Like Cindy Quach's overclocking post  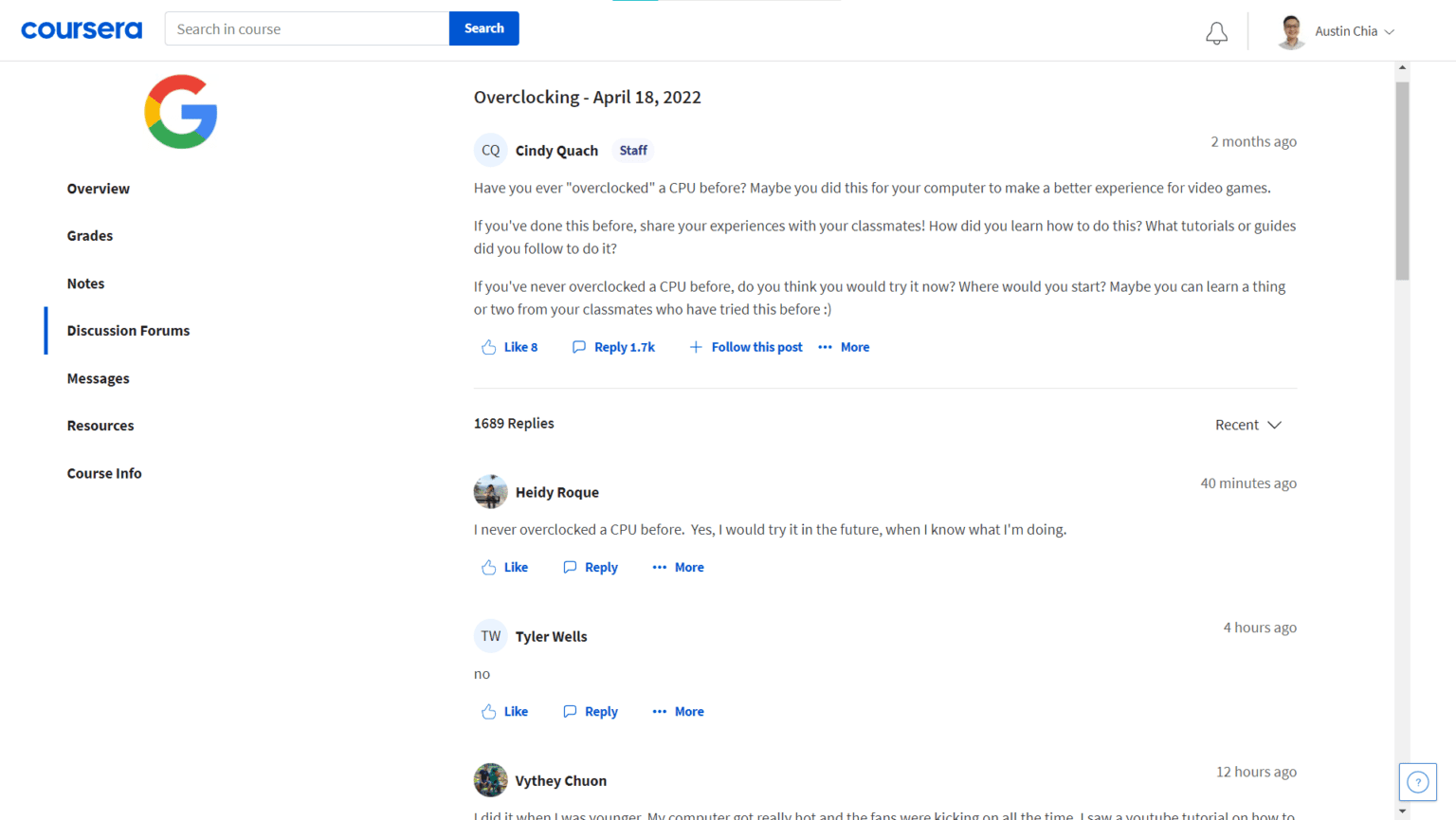click(509, 347)
